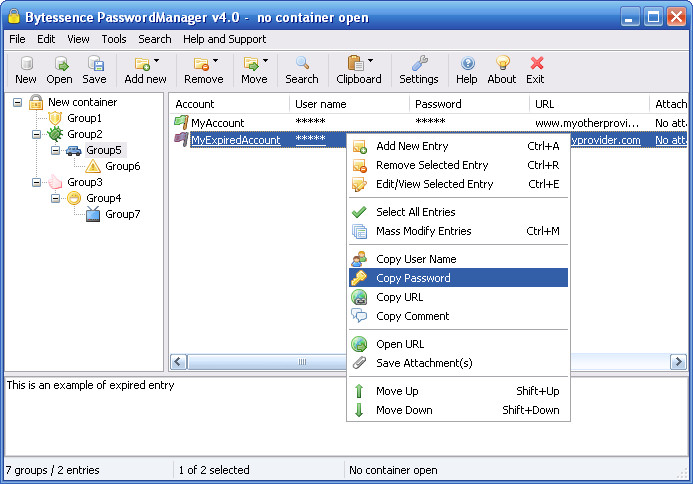Click the green bug icon of Group2

[55, 134]
